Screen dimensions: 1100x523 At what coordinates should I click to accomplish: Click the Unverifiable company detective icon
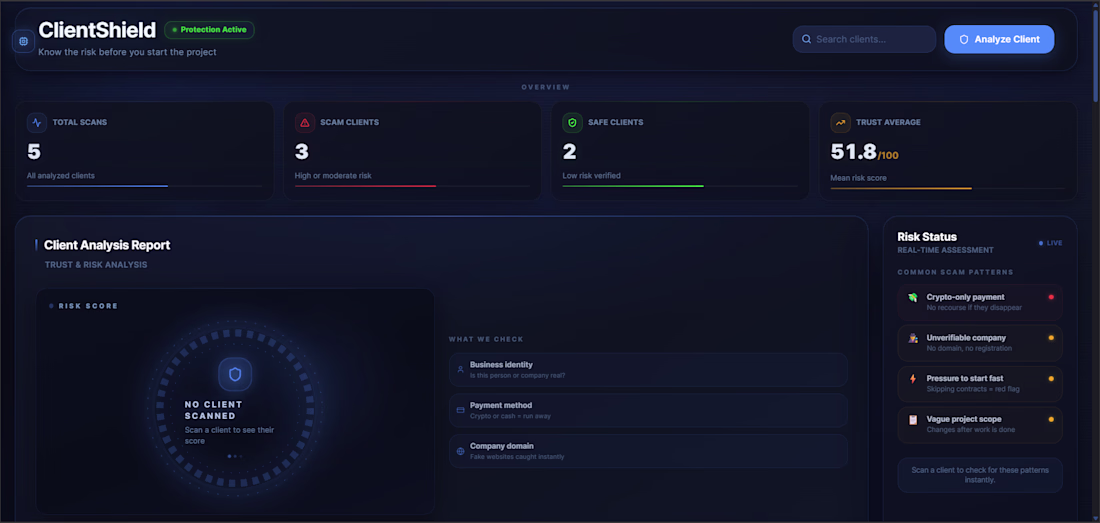pos(913,338)
